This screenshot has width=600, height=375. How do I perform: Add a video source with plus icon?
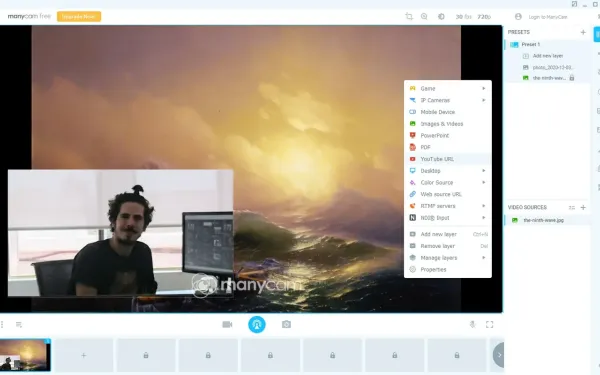(x=583, y=207)
